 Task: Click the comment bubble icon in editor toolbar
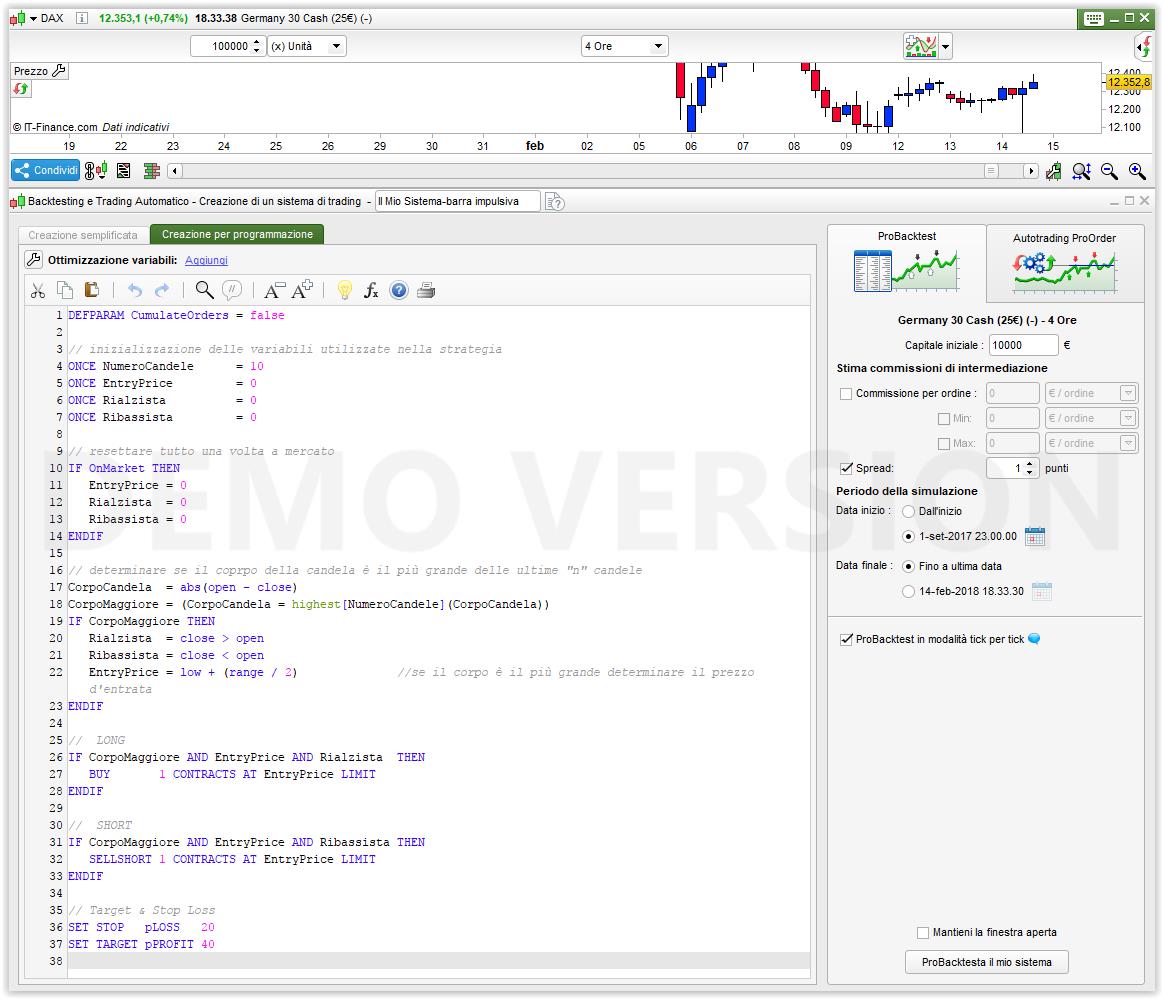(x=232, y=290)
